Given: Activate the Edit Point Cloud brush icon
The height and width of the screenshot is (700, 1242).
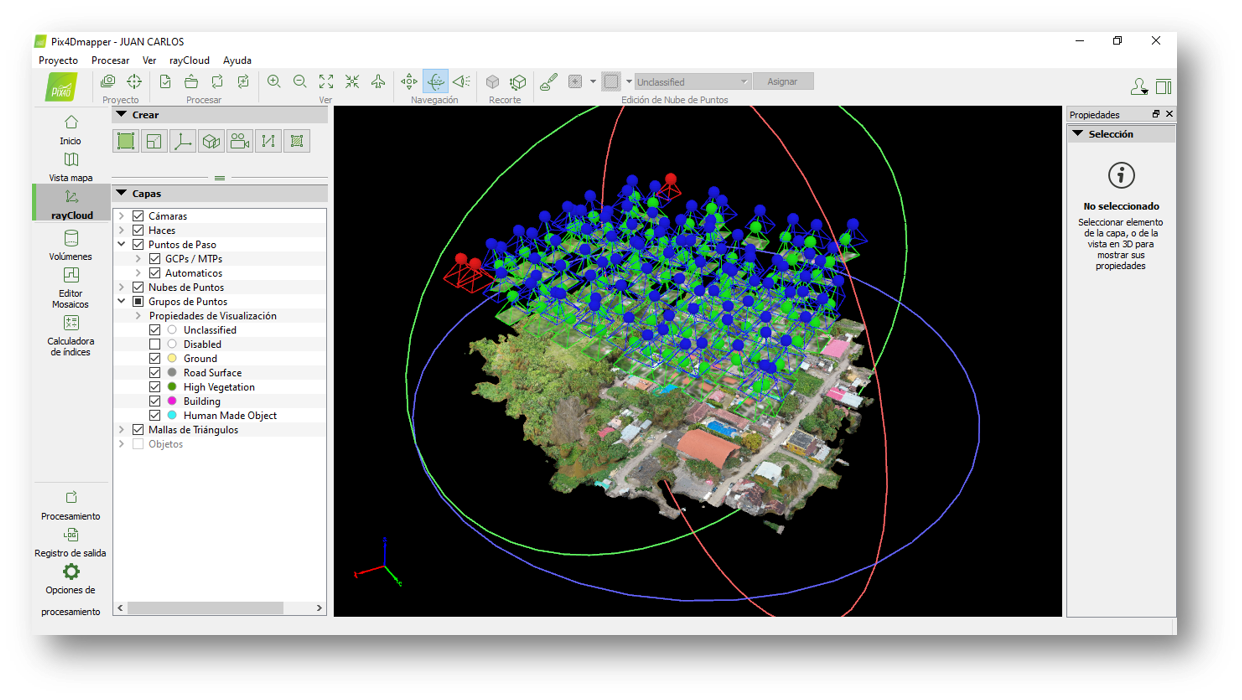Looking at the screenshot, I should coord(549,82).
